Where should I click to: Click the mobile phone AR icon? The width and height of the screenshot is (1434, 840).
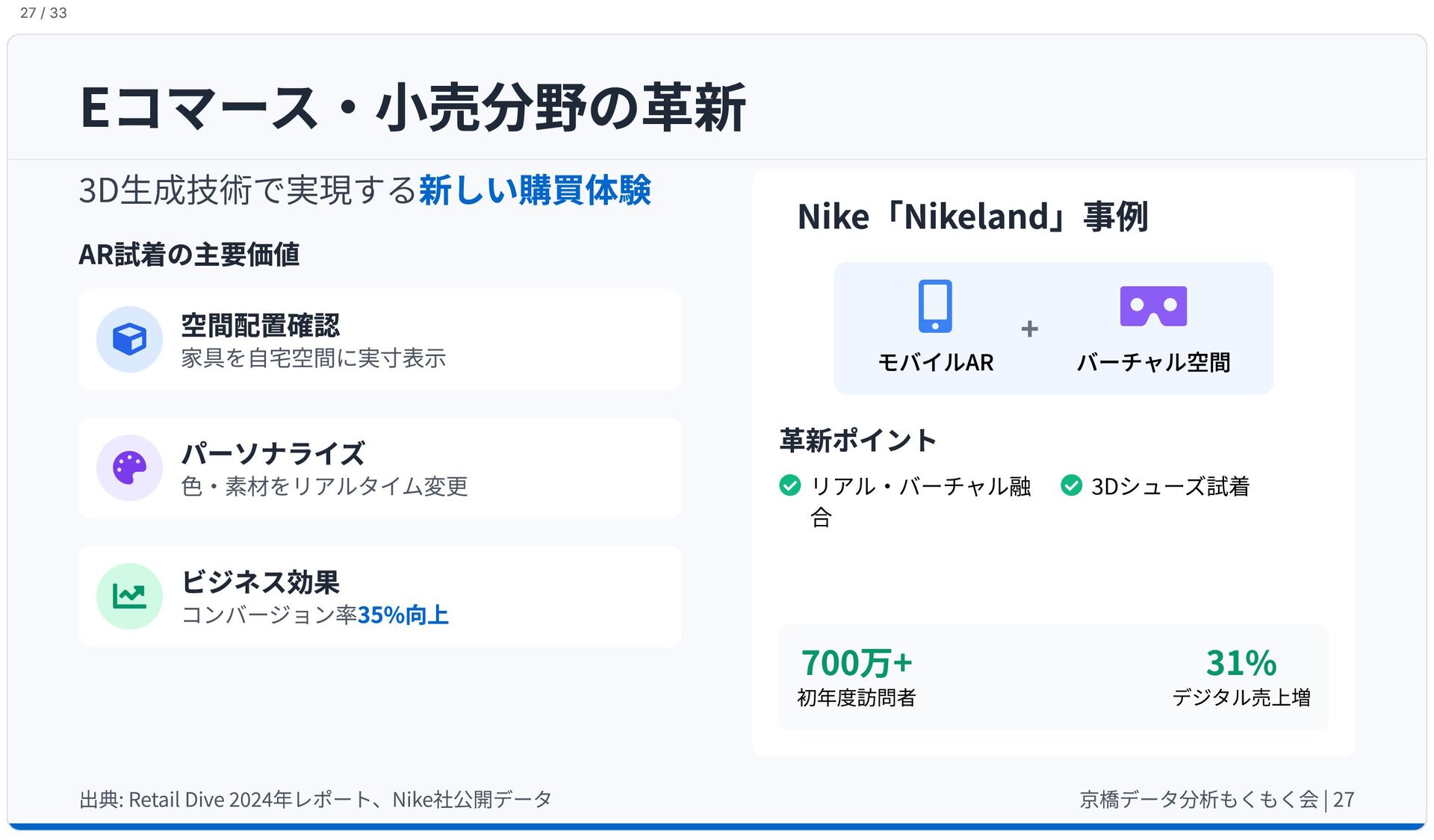935,306
